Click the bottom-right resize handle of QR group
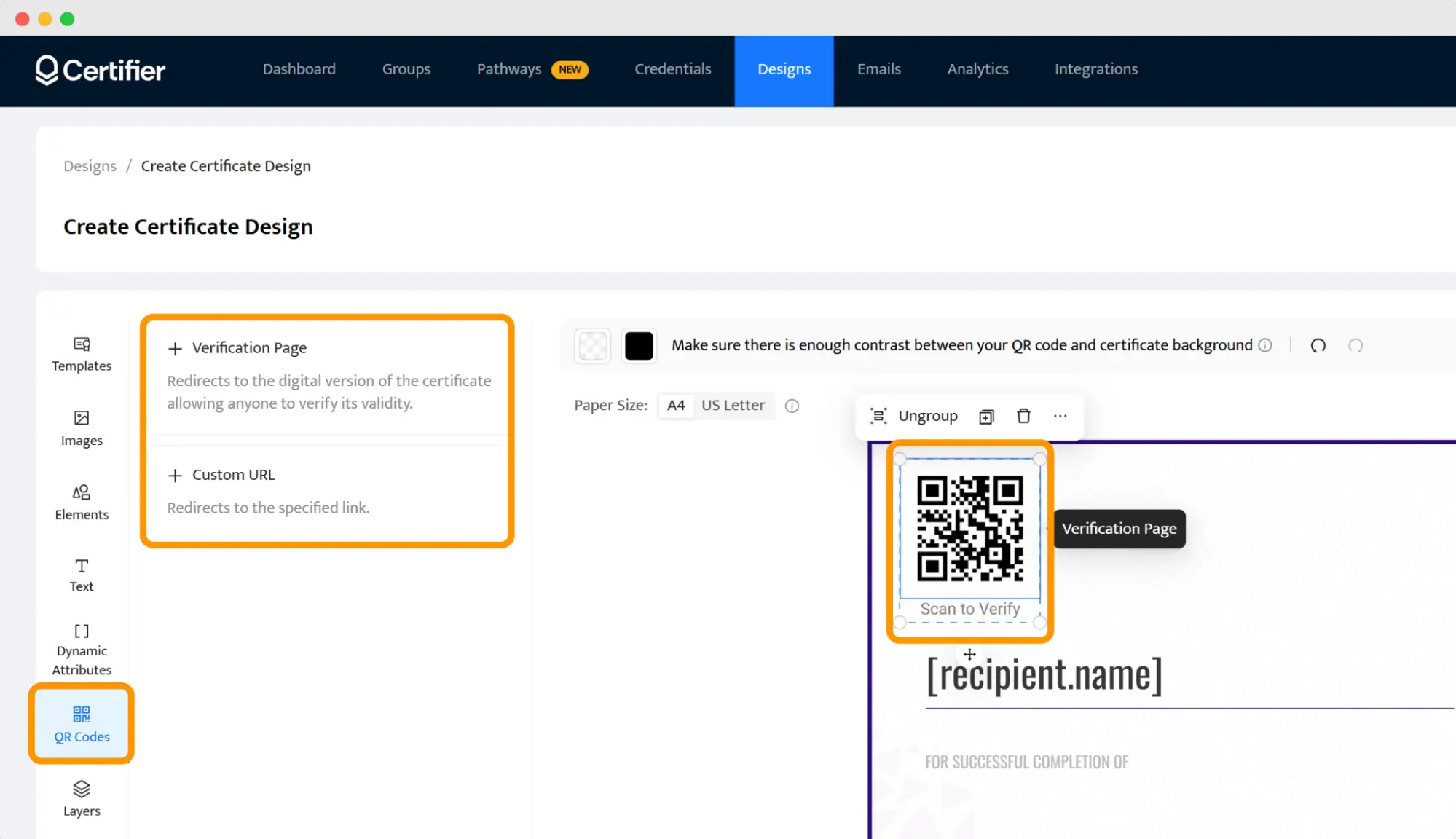This screenshot has height=839, width=1456. coord(1039,622)
